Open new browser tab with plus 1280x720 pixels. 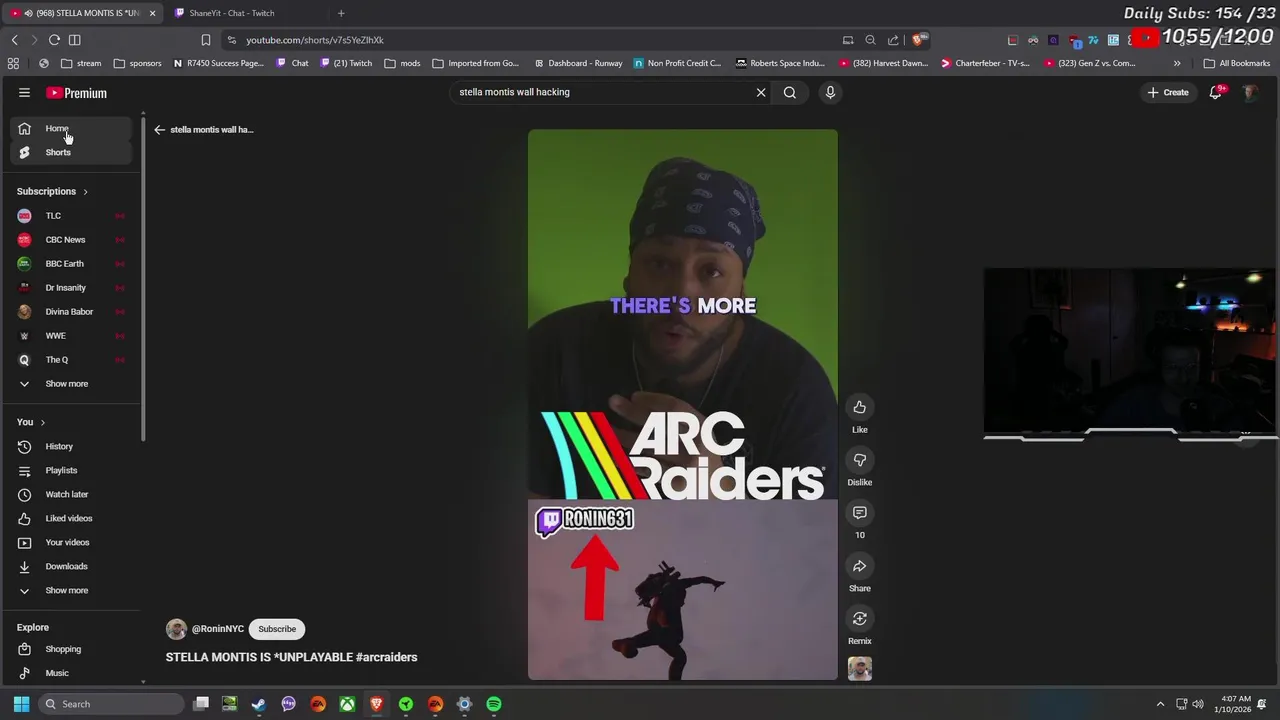(341, 13)
